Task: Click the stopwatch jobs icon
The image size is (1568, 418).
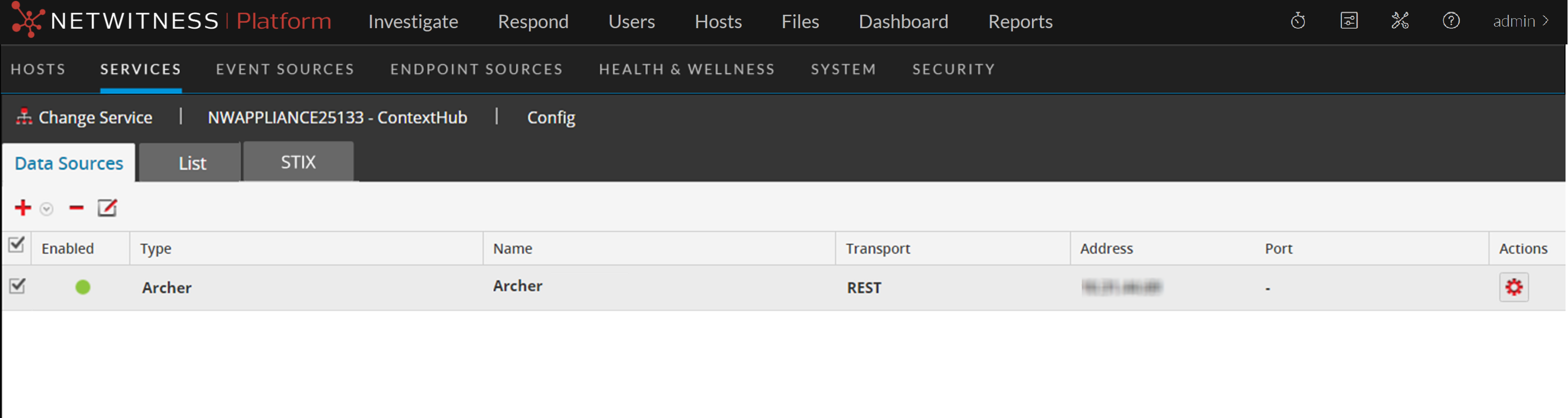Action: pyautogui.click(x=1298, y=21)
